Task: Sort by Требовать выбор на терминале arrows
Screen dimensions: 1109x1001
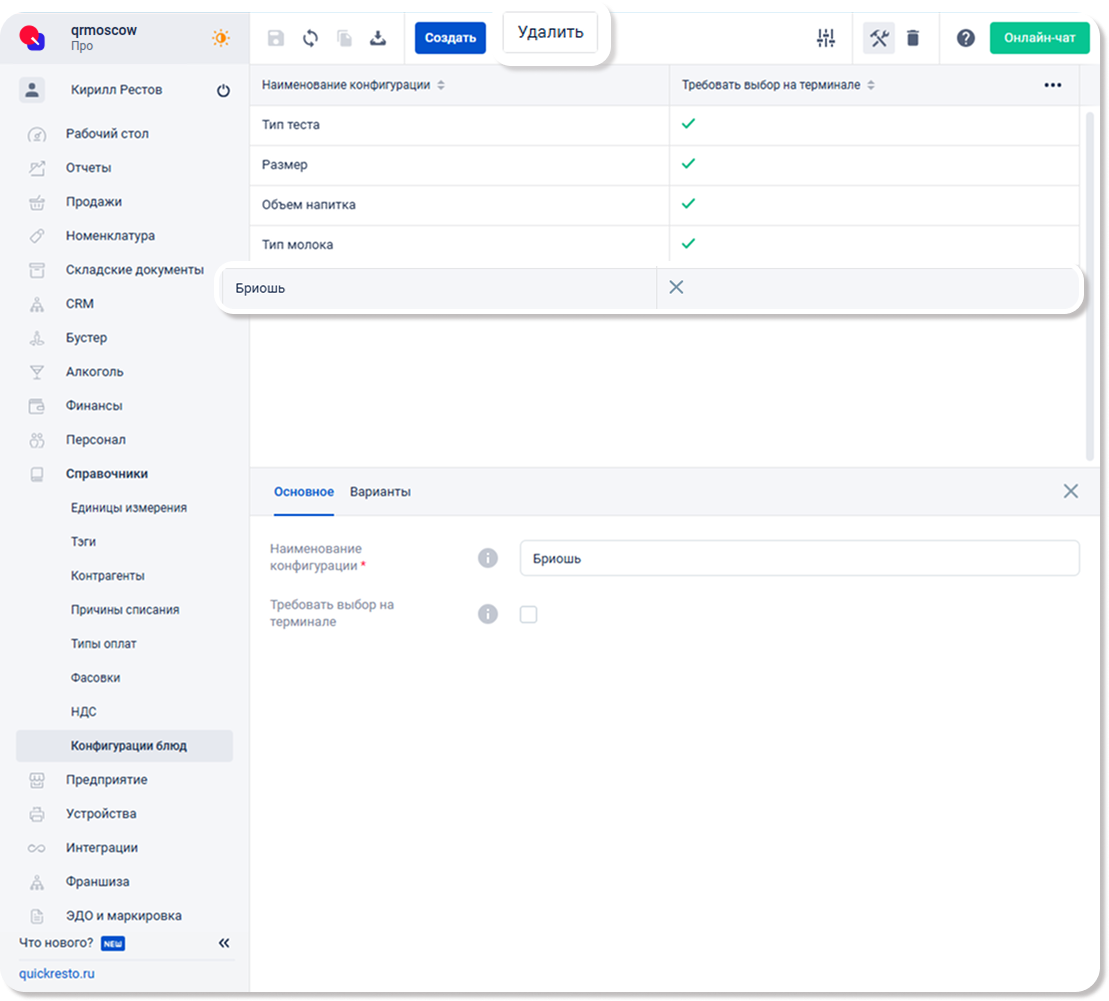Action: coord(871,85)
